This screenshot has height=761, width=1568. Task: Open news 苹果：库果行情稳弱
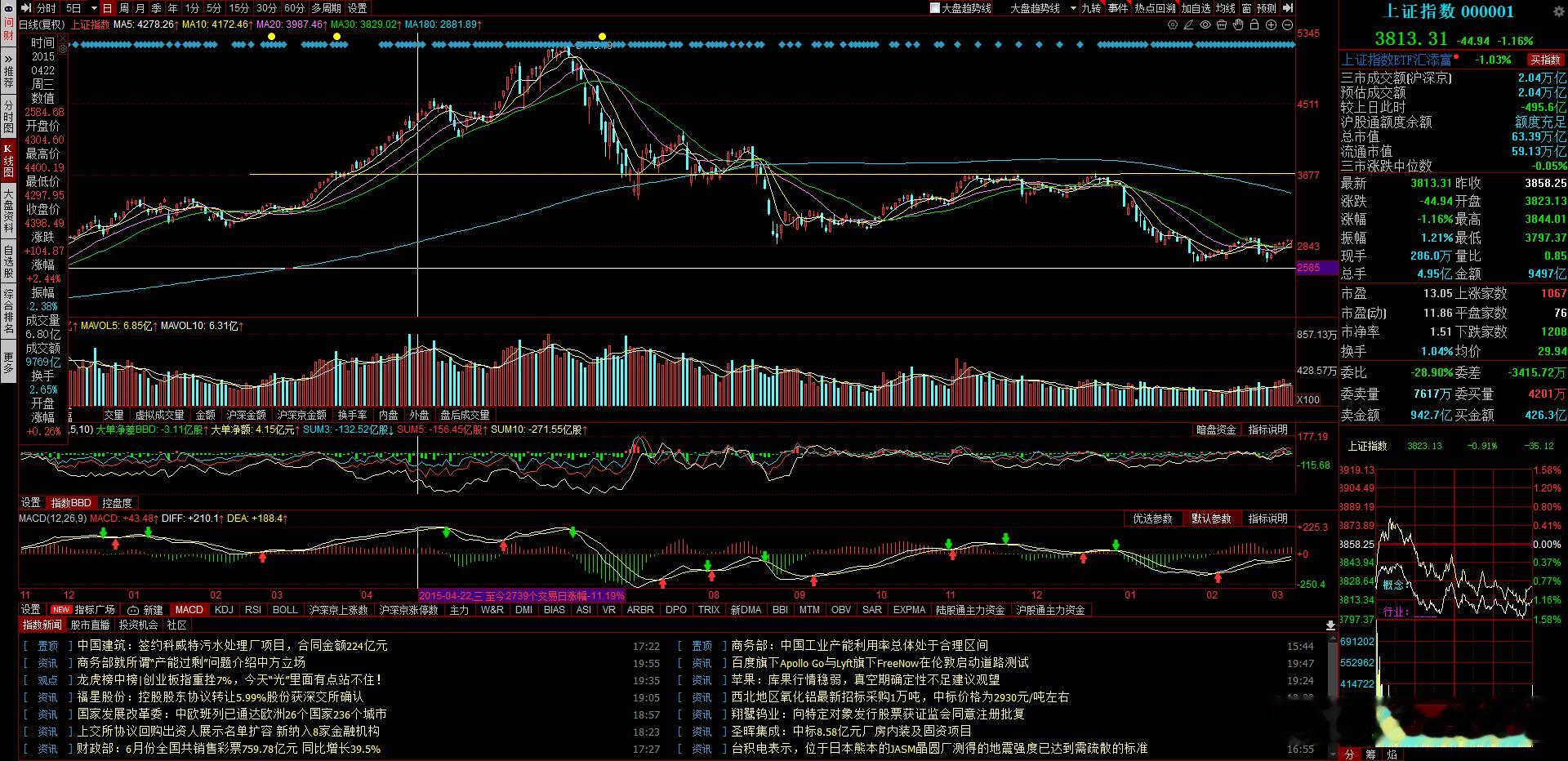[866, 679]
